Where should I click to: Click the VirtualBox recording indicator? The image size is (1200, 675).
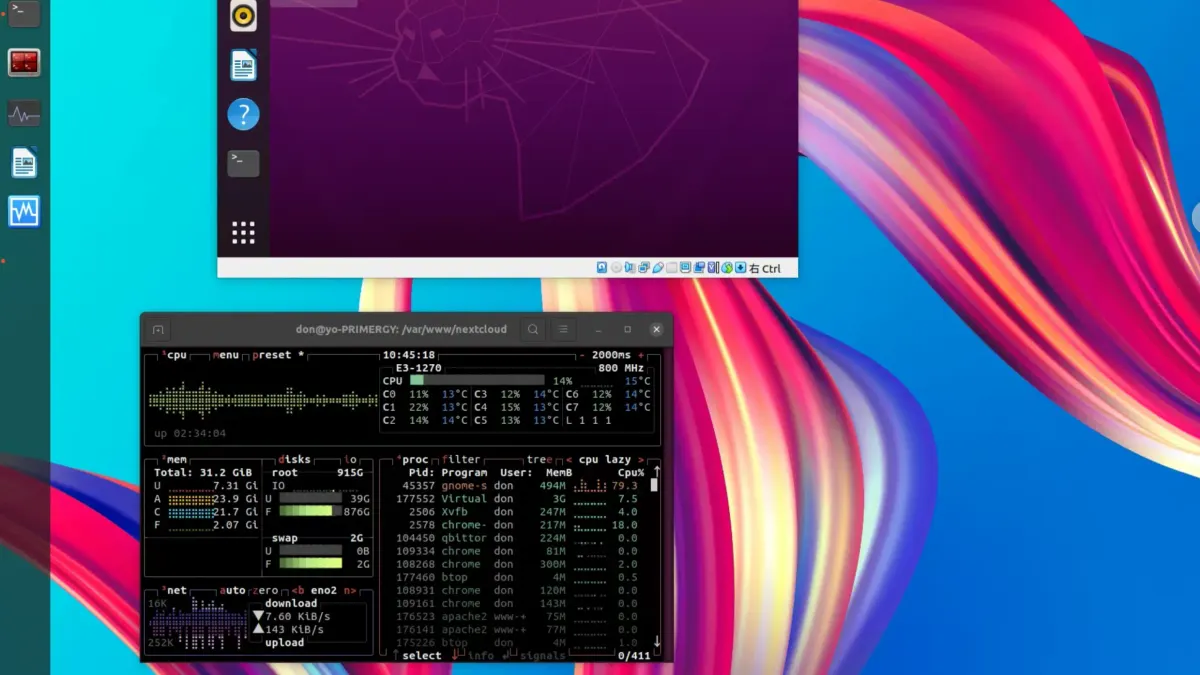pyautogui.click(x=699, y=268)
